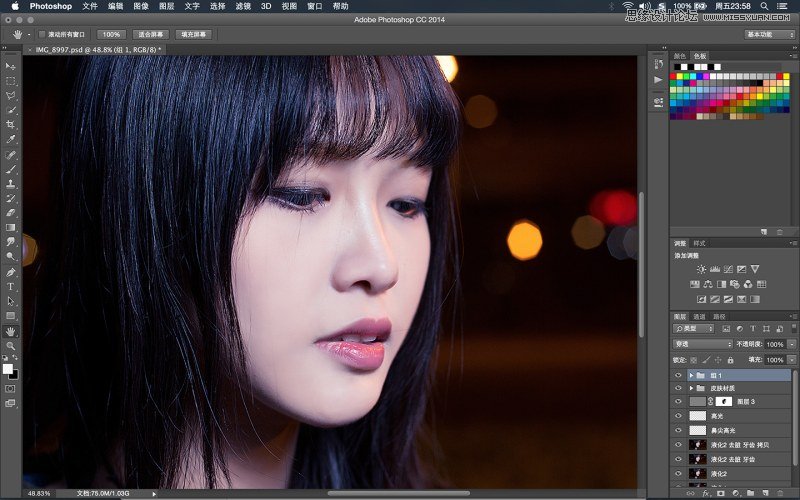The width and height of the screenshot is (800, 500).
Task: Select the Polygonal Lasso tool
Action: coord(10,95)
